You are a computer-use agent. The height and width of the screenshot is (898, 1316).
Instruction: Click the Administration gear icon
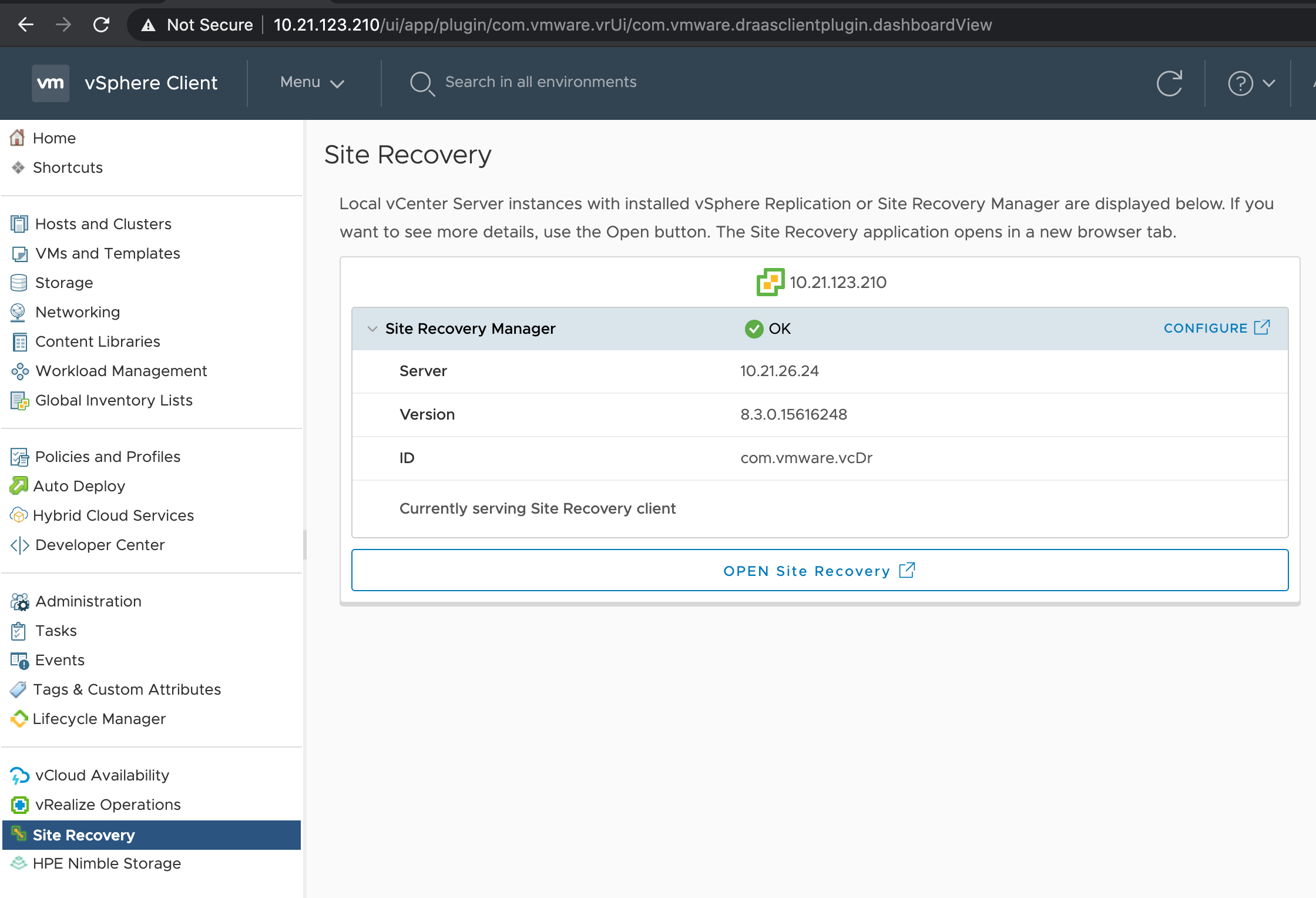pyautogui.click(x=19, y=601)
